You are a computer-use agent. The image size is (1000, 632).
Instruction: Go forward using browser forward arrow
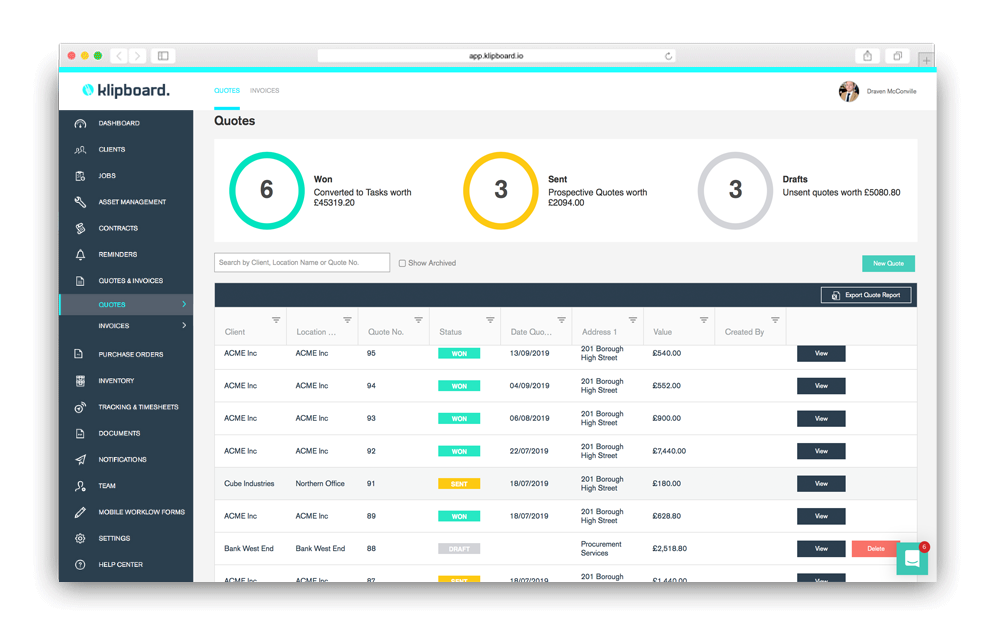coord(137,56)
